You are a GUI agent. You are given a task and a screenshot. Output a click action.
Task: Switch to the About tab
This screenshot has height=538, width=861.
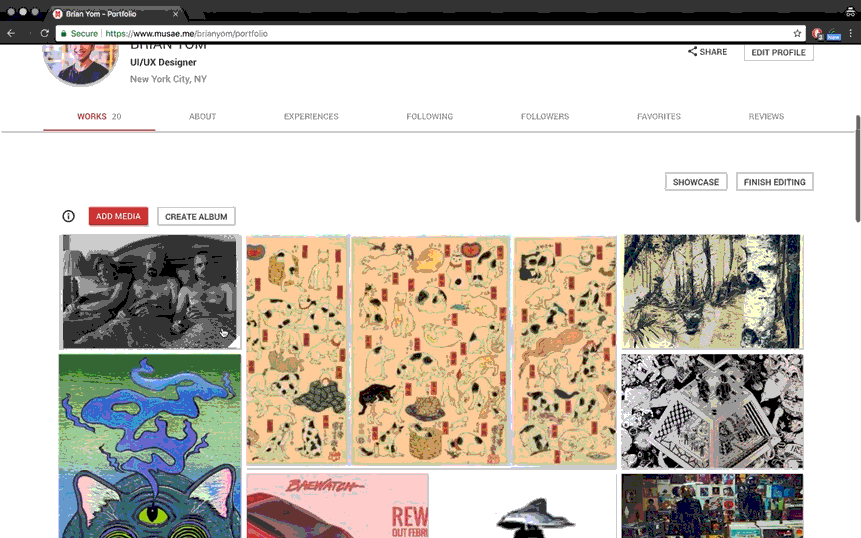pyautogui.click(x=202, y=117)
